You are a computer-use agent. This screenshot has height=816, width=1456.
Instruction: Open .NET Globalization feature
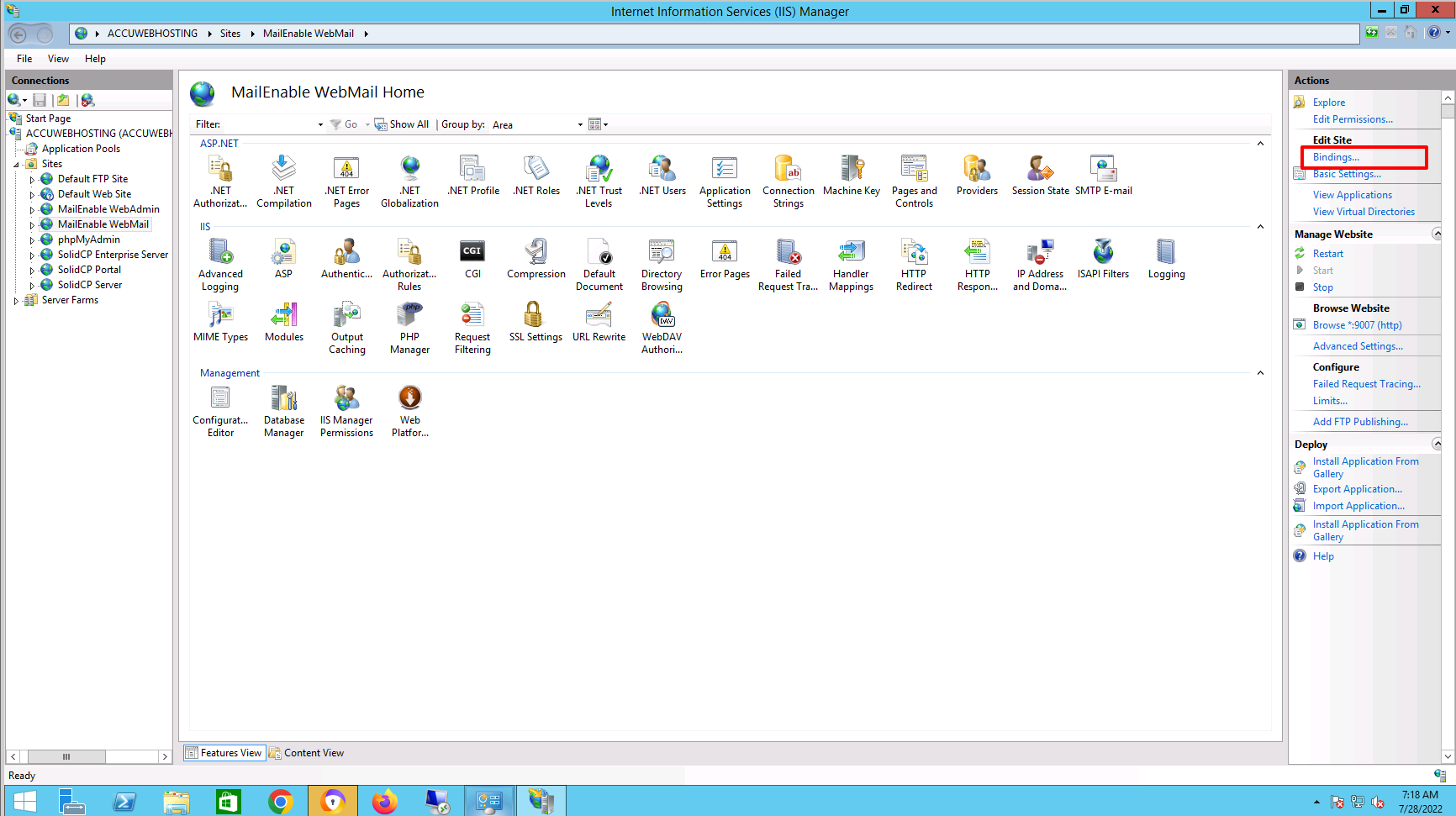click(409, 181)
